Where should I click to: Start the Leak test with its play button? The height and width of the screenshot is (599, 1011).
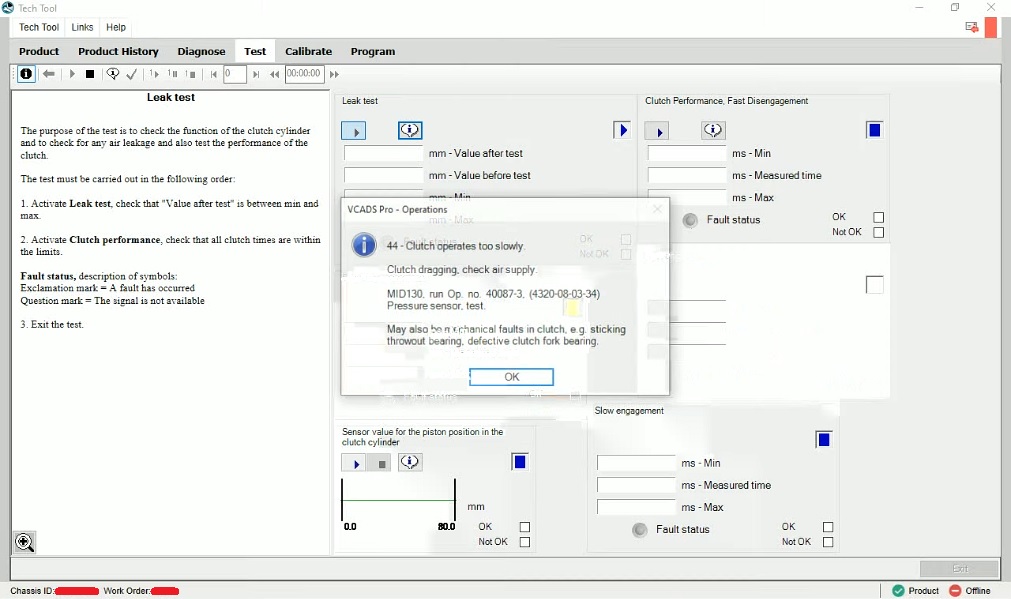click(x=353, y=131)
